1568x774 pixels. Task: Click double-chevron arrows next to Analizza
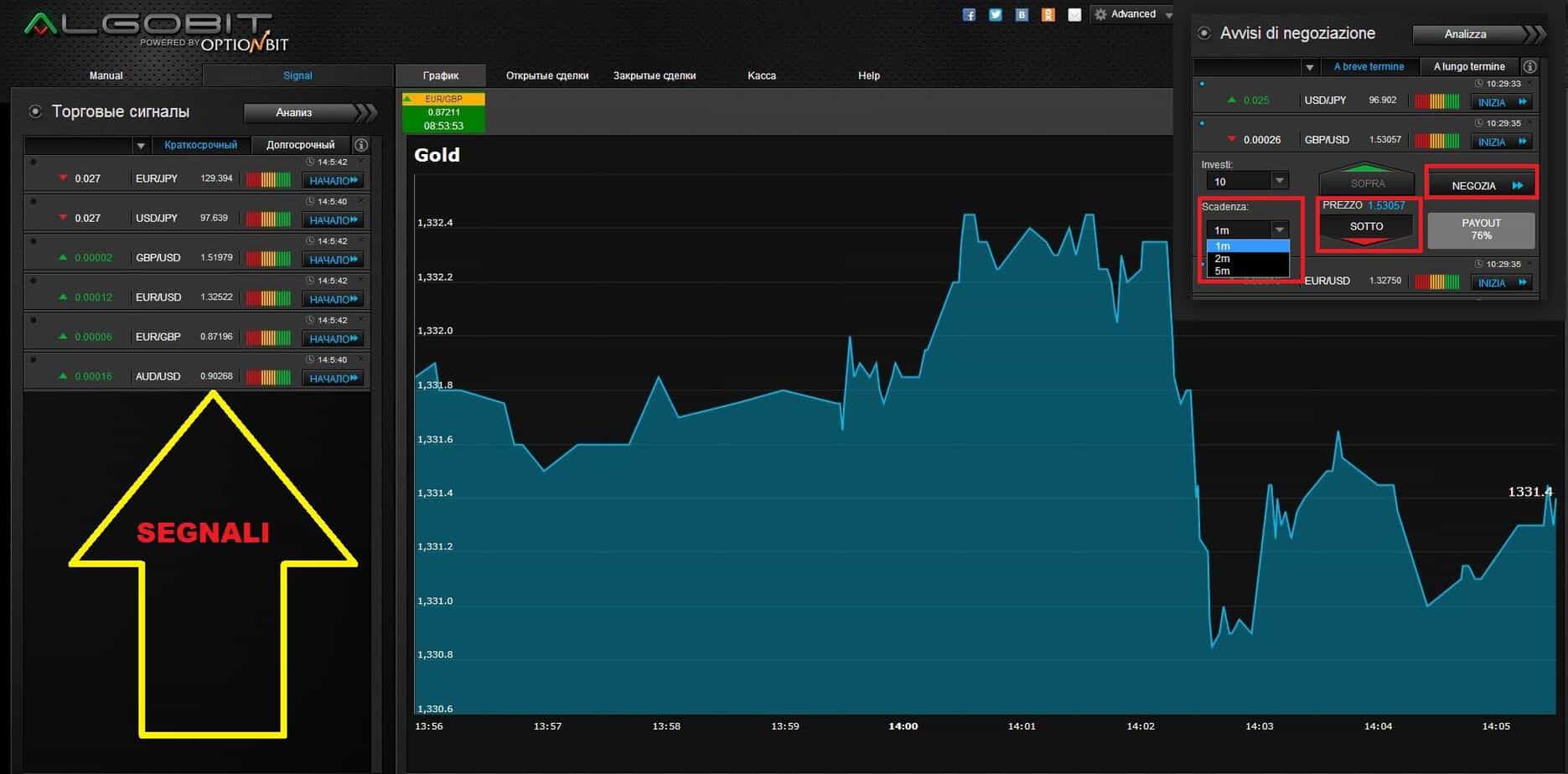[x=1534, y=34]
